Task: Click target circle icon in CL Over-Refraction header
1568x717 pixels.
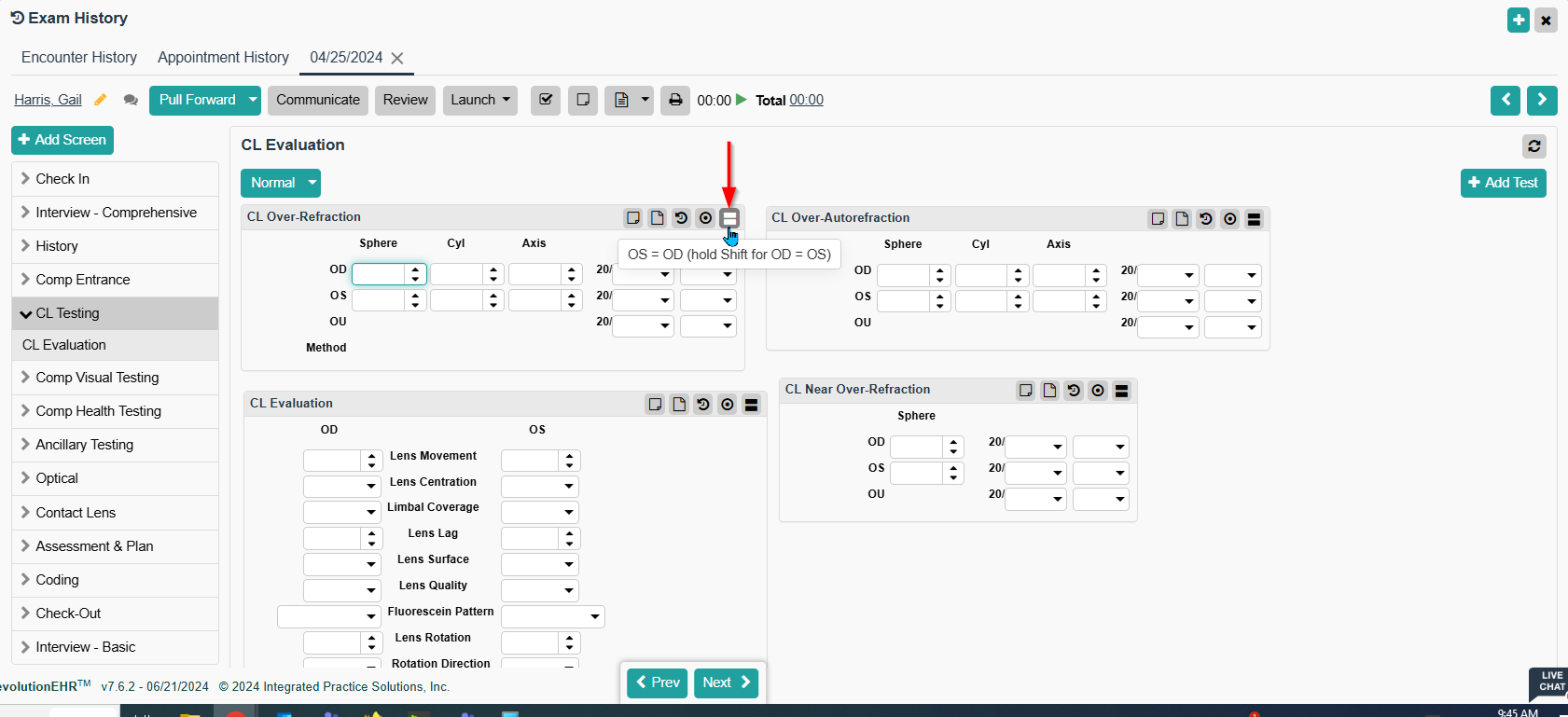Action: [x=705, y=218]
